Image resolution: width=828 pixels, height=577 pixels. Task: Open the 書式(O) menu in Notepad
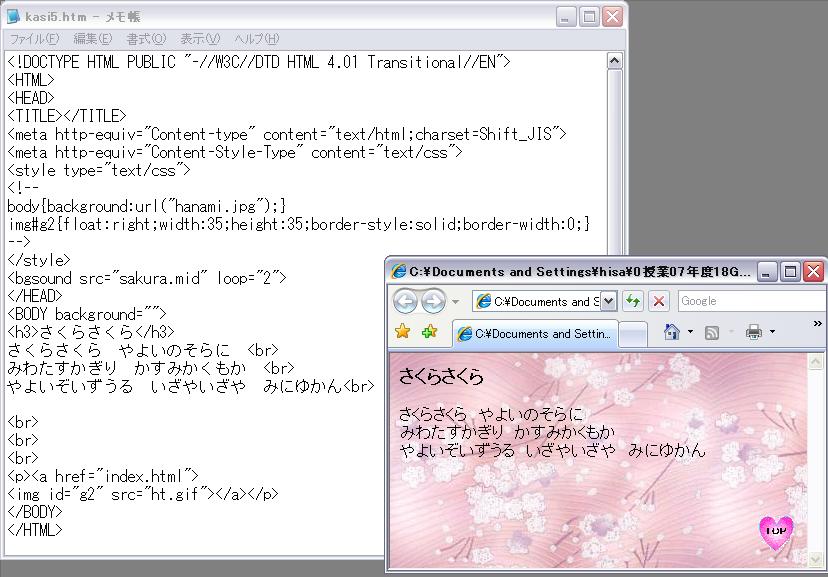146,39
